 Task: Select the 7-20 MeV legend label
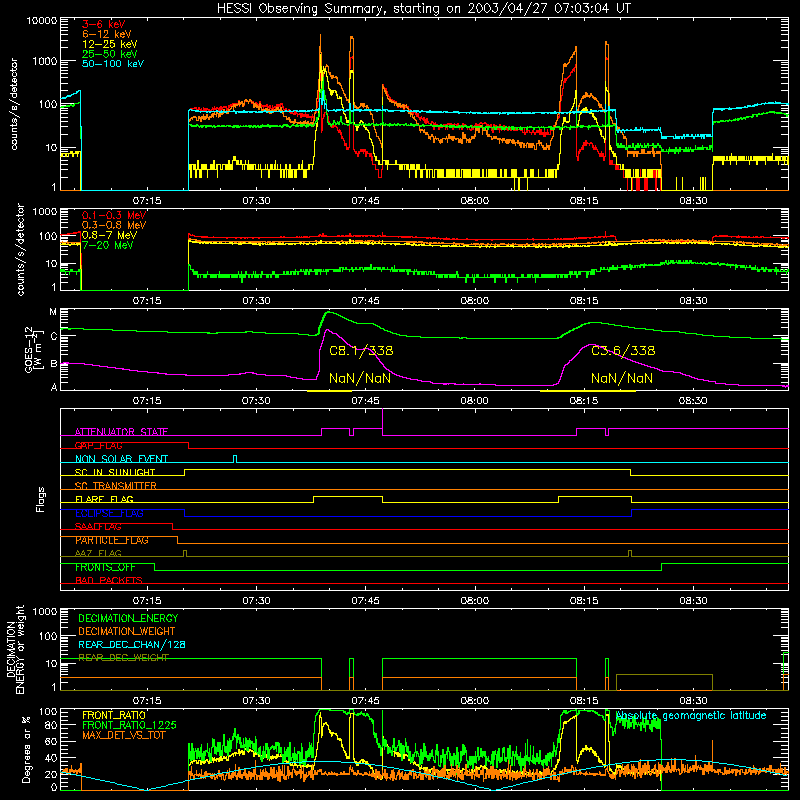pos(107,245)
